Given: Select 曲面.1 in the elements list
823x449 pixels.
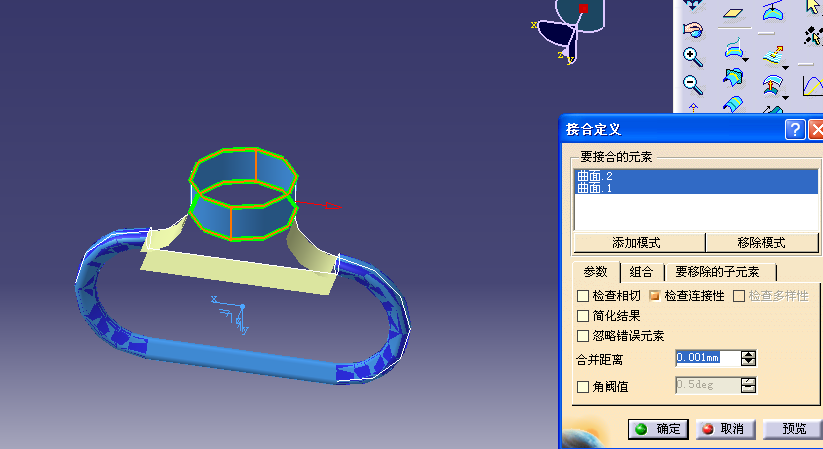Looking at the screenshot, I should click(697, 188).
